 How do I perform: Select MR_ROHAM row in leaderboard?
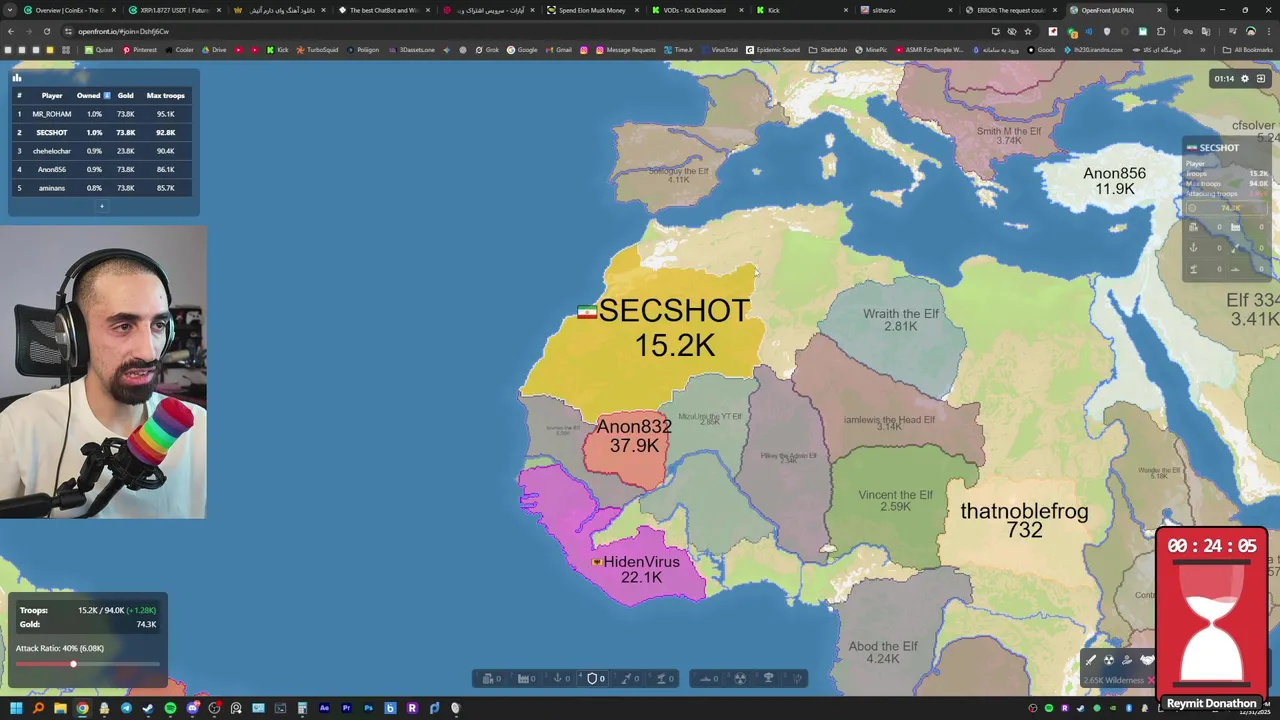point(104,114)
